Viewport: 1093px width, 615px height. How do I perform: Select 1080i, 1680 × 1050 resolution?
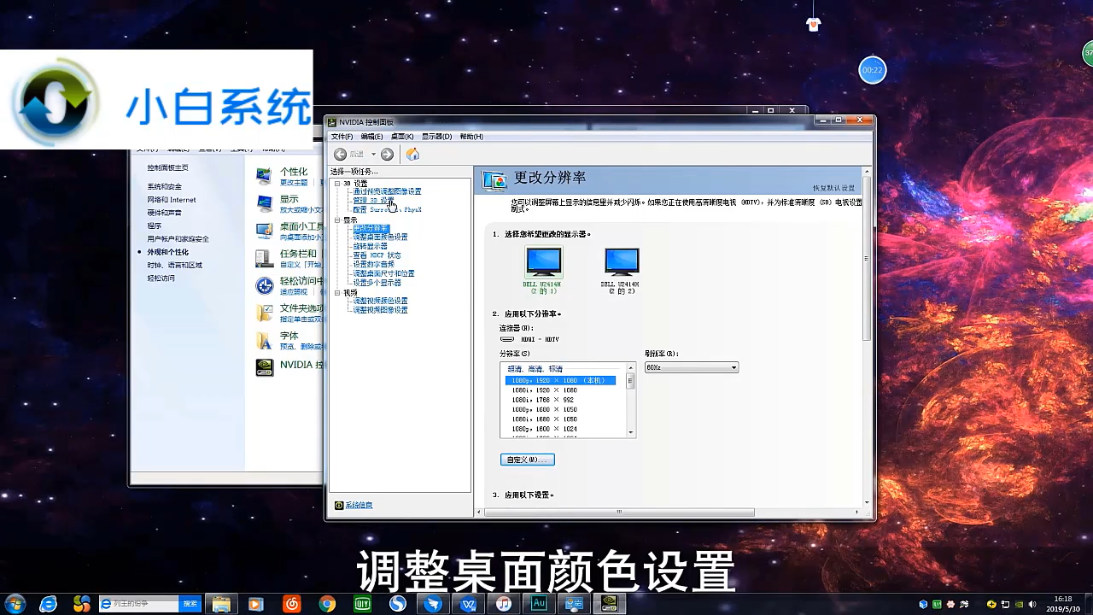544,420
